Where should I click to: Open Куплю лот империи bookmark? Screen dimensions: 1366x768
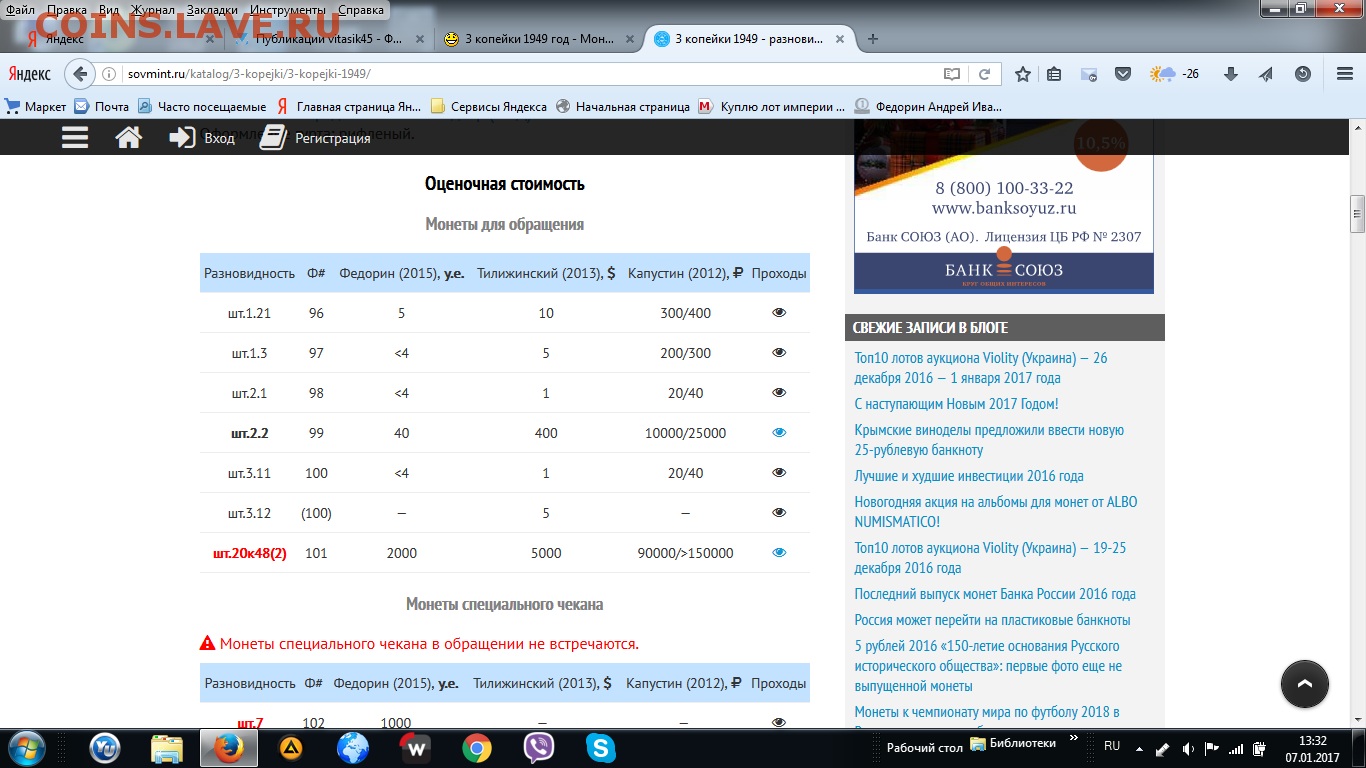click(x=771, y=106)
